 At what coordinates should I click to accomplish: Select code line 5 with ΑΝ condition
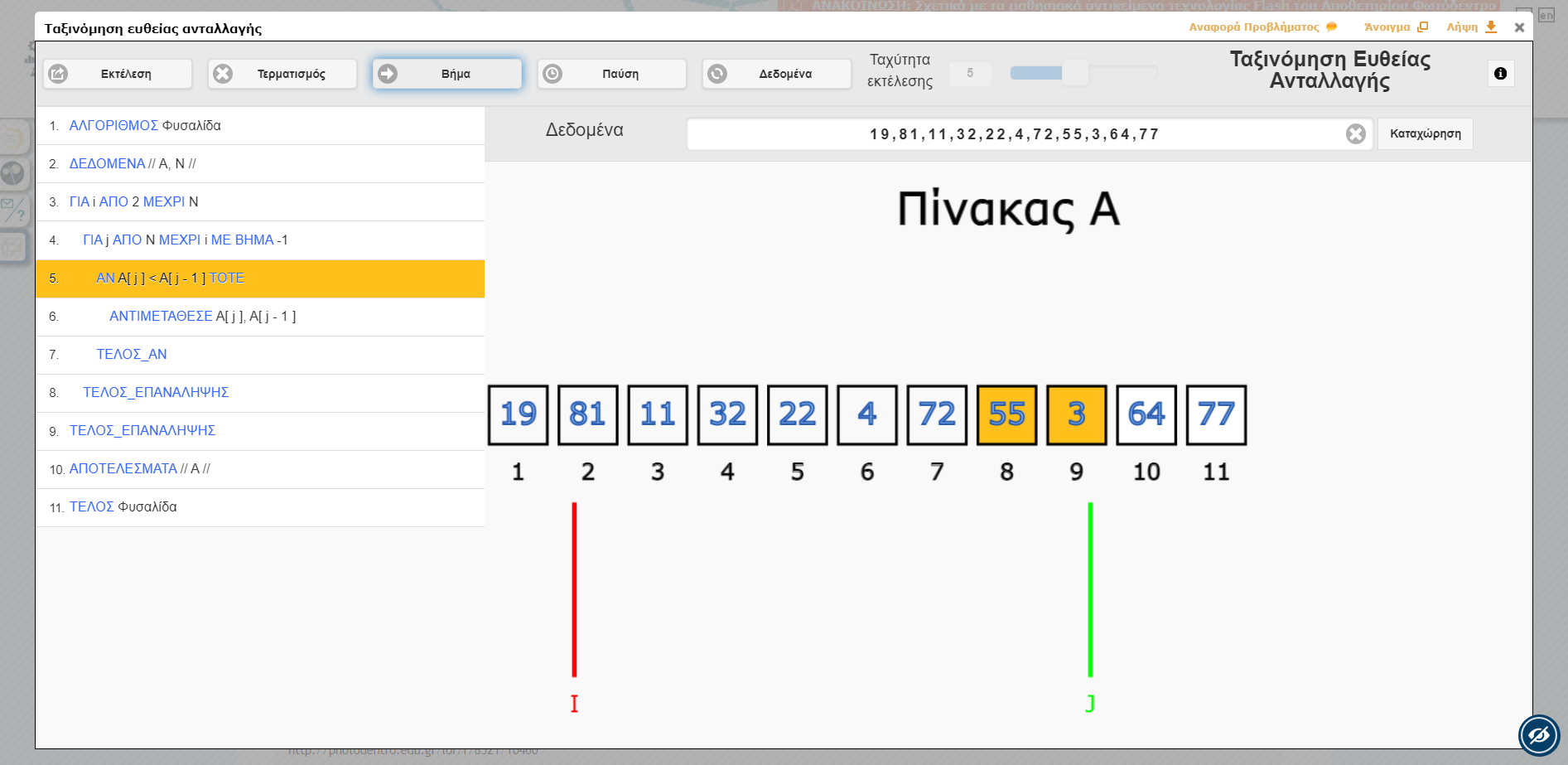[x=260, y=278]
